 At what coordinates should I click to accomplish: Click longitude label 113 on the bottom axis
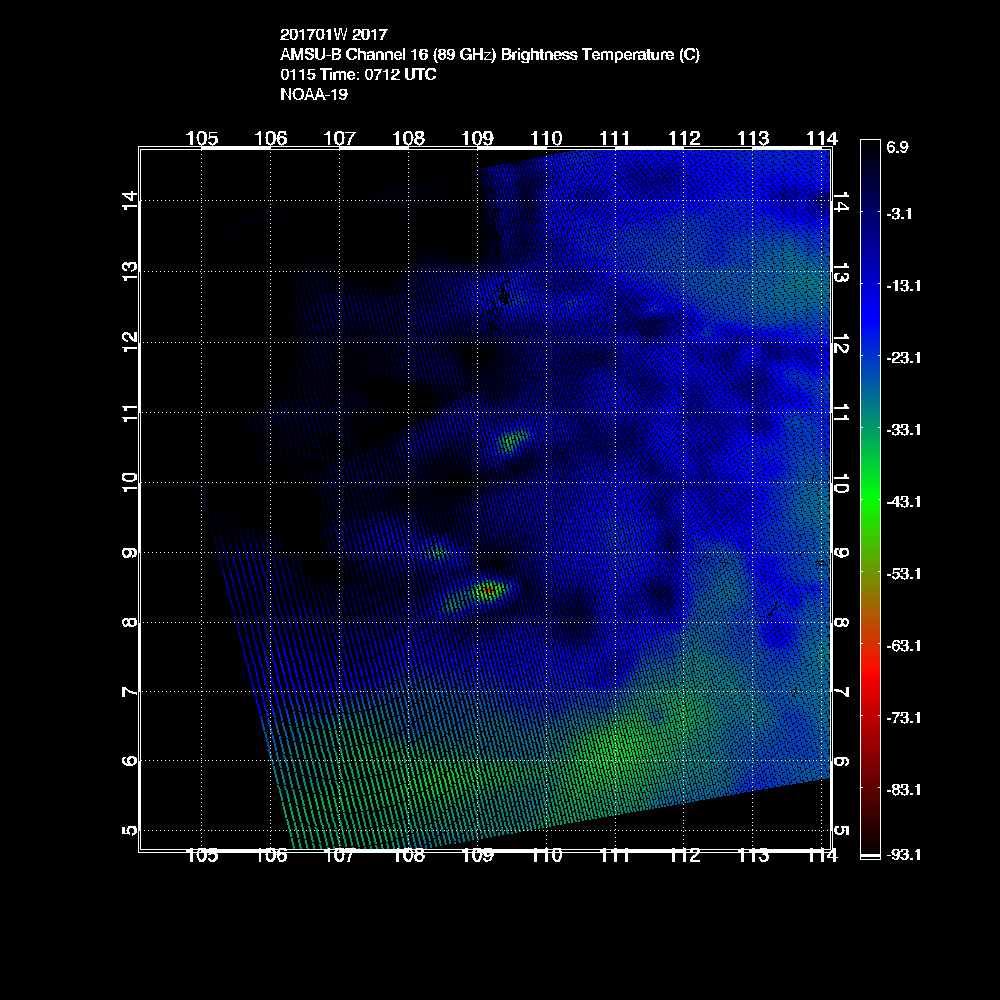point(753,856)
